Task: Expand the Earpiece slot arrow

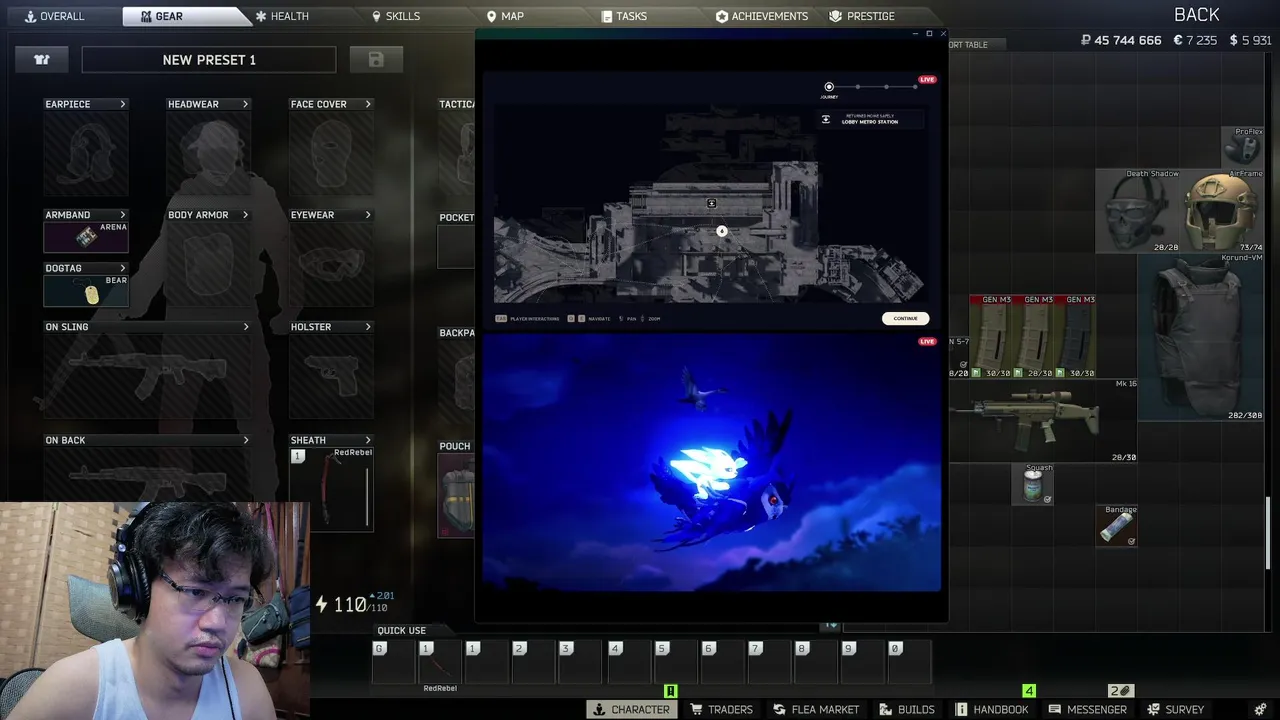Action: coord(123,104)
